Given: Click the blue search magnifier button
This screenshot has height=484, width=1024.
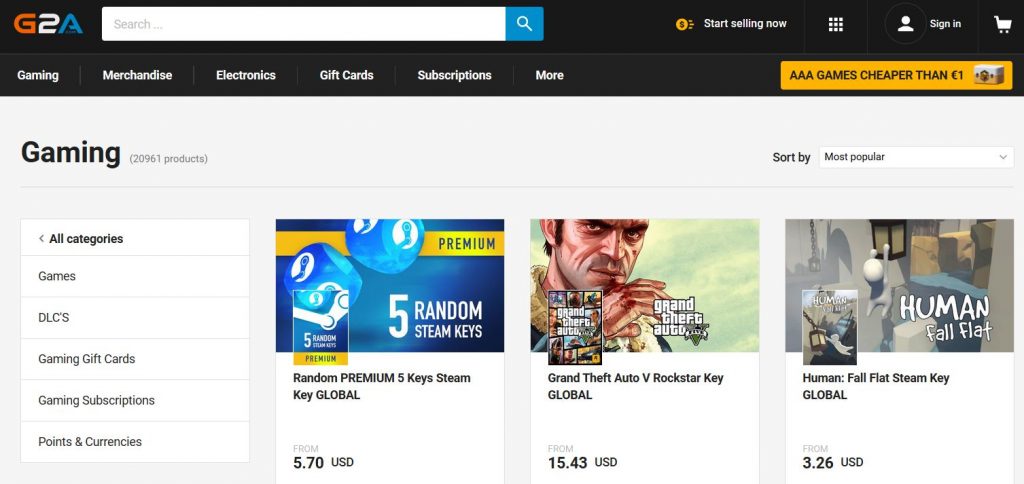Looking at the screenshot, I should pos(524,24).
